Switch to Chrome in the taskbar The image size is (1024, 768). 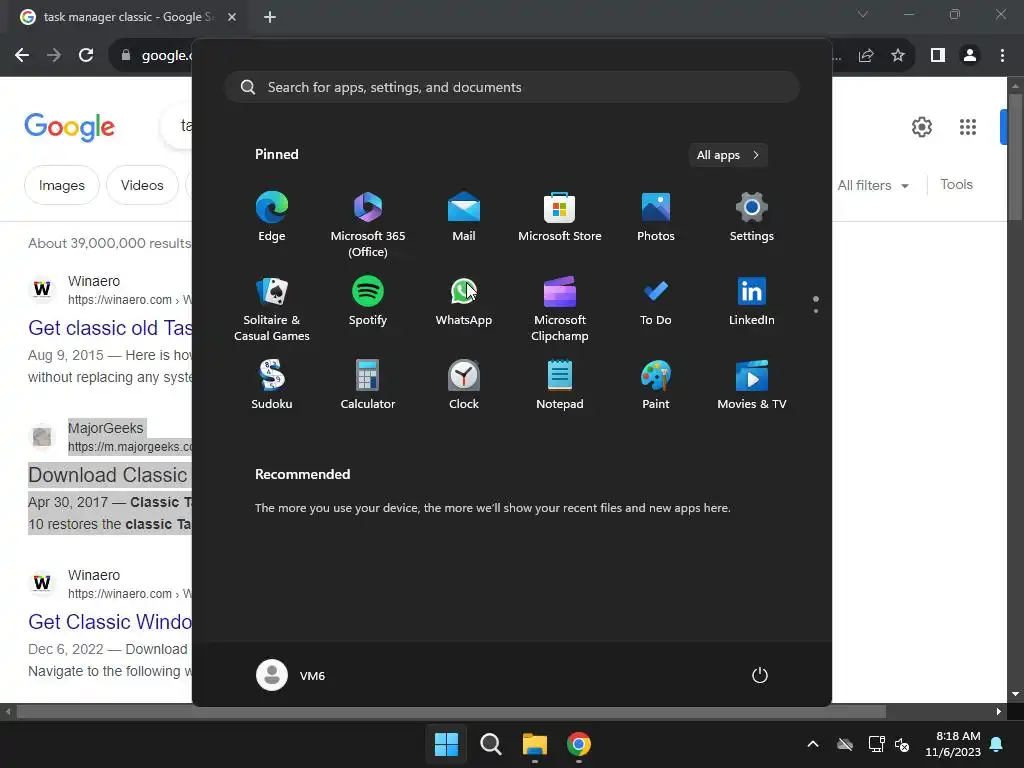(x=579, y=744)
